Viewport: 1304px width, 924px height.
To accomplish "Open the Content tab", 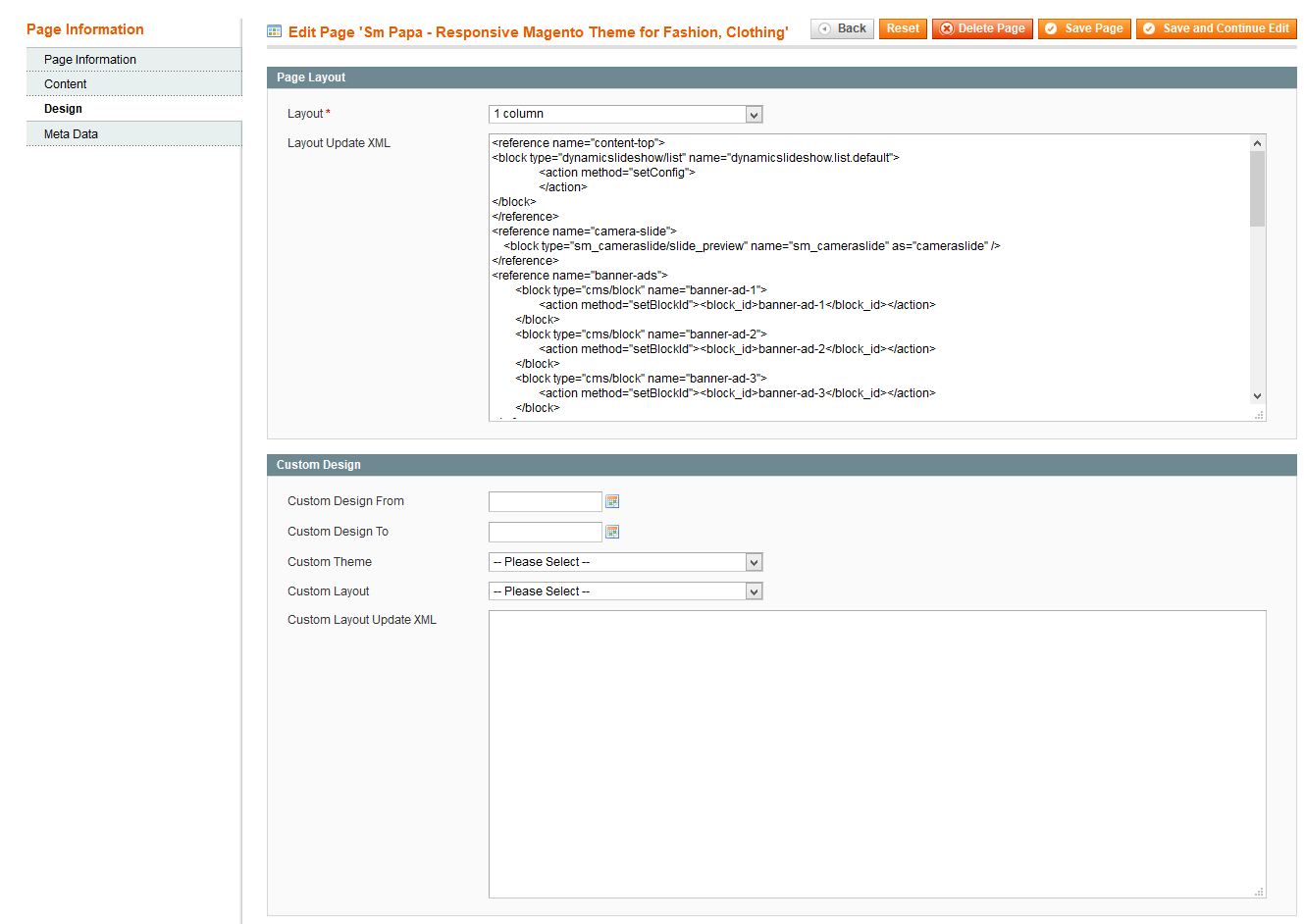I will click(66, 84).
